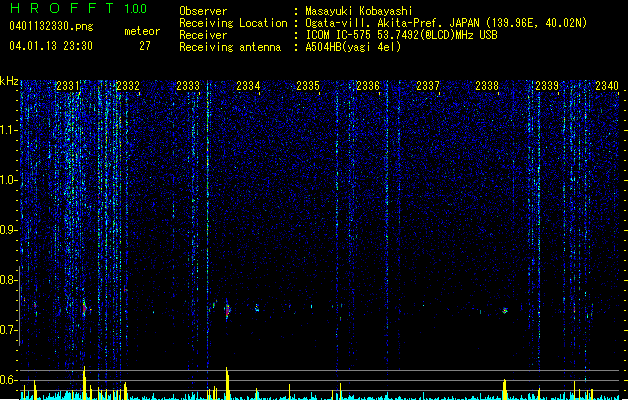629x400 pixels.
Task: Click the 2338 time marker
Action: pos(487,86)
